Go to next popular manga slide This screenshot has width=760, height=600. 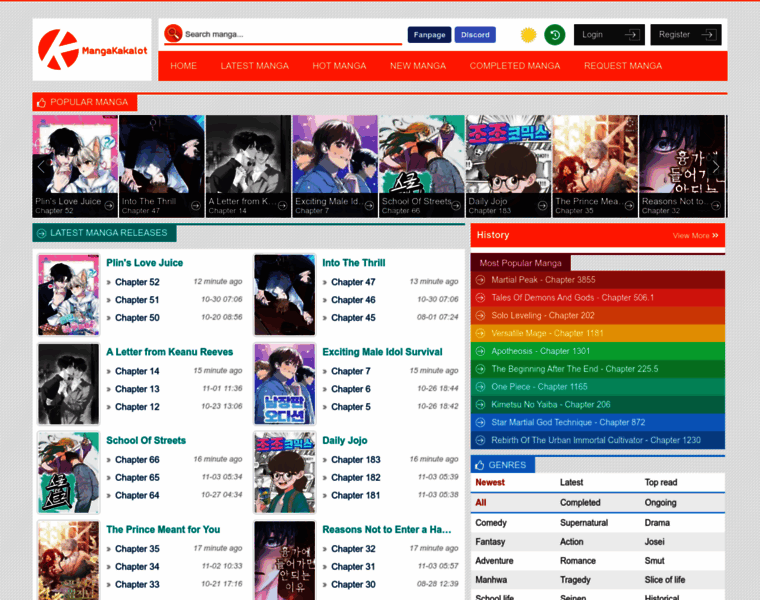click(716, 167)
